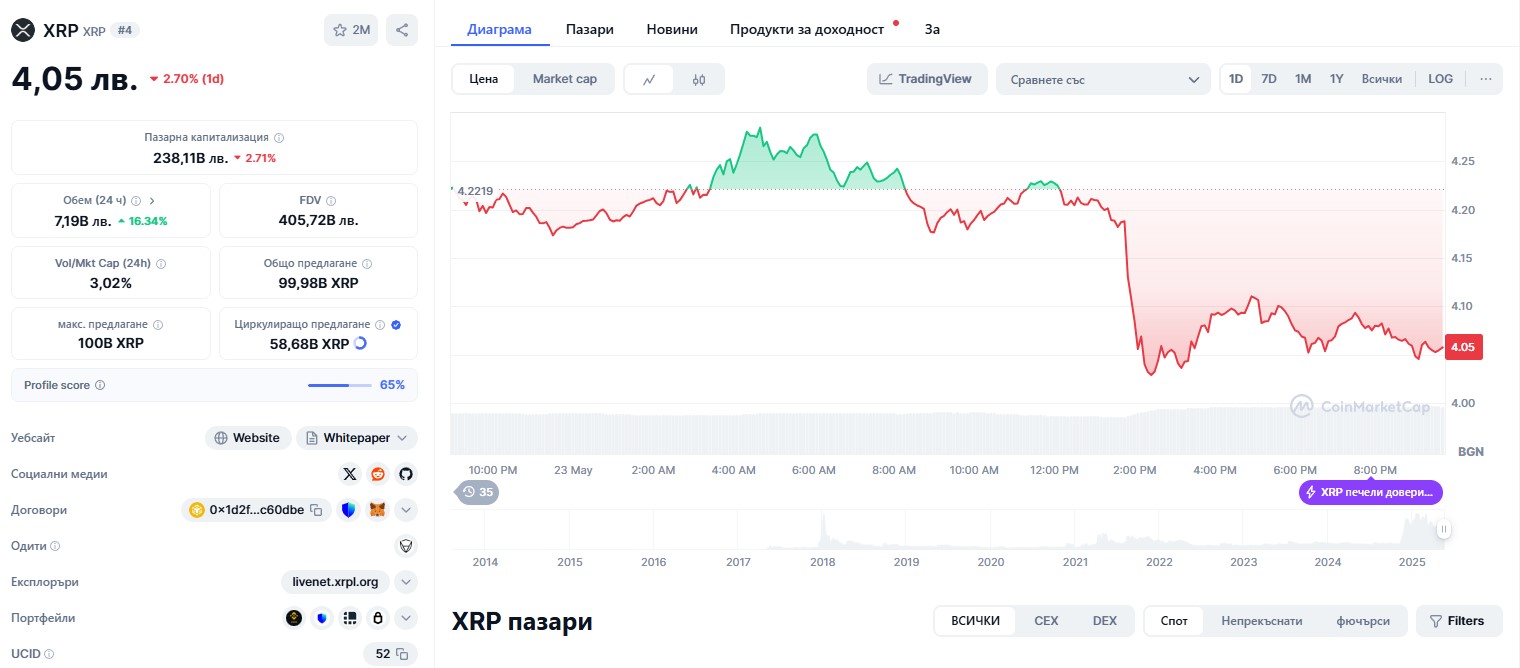This screenshot has width=1520, height=668.
Task: Copy the 0x1d2f...c60dbe contract address
Action: pyautogui.click(x=317, y=510)
